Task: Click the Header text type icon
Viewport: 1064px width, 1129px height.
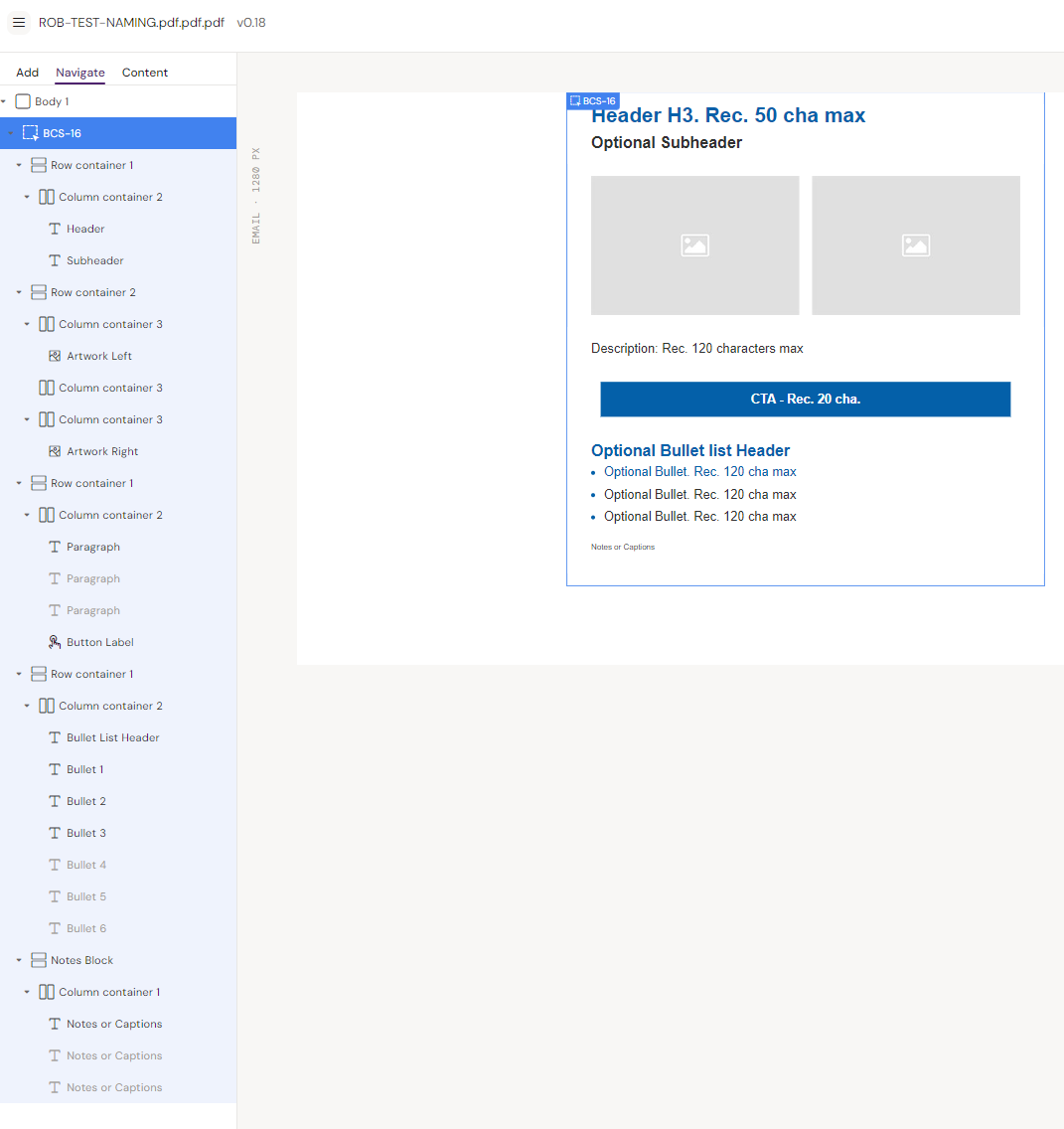Action: (55, 229)
